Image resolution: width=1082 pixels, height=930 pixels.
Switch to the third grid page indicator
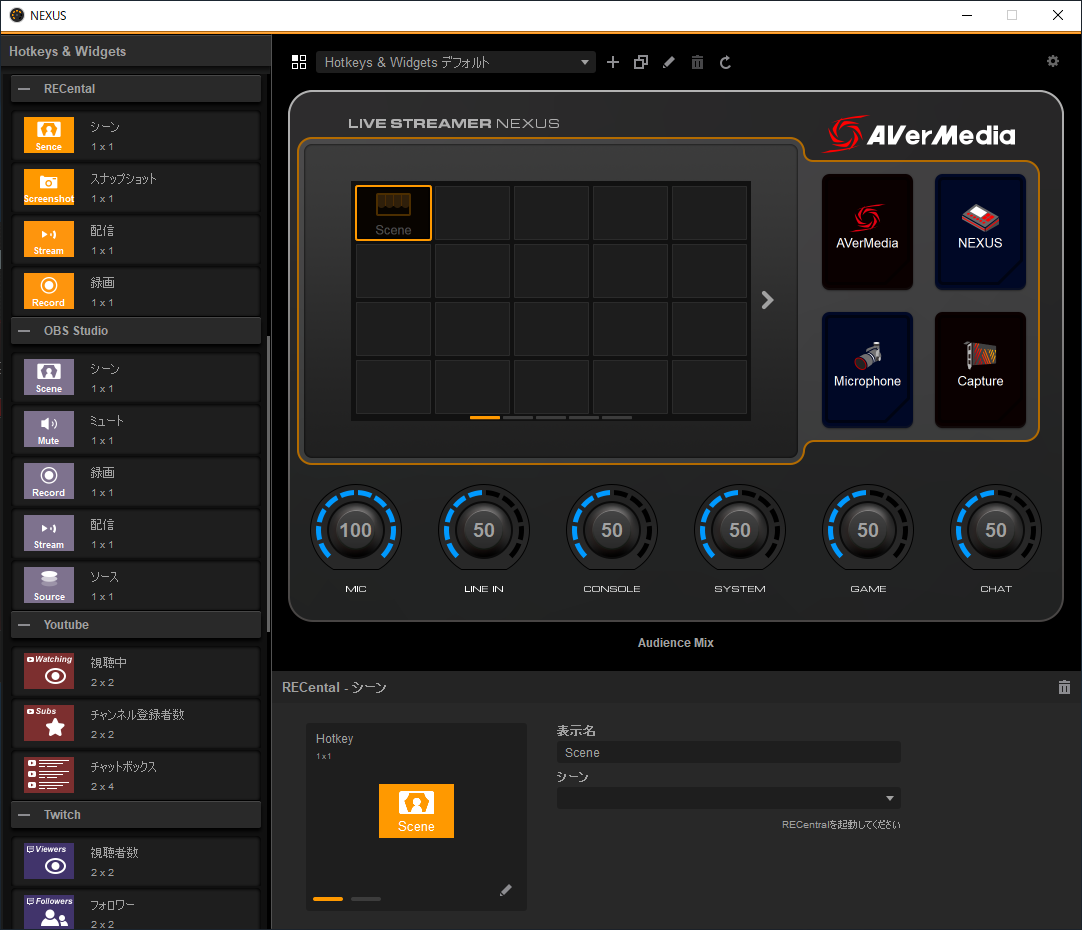pos(551,417)
